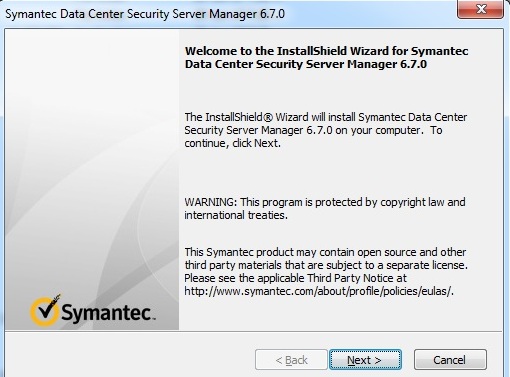Click the yellow Symantec checkmark logo icon
This screenshot has height=377, width=510.
tap(45, 311)
